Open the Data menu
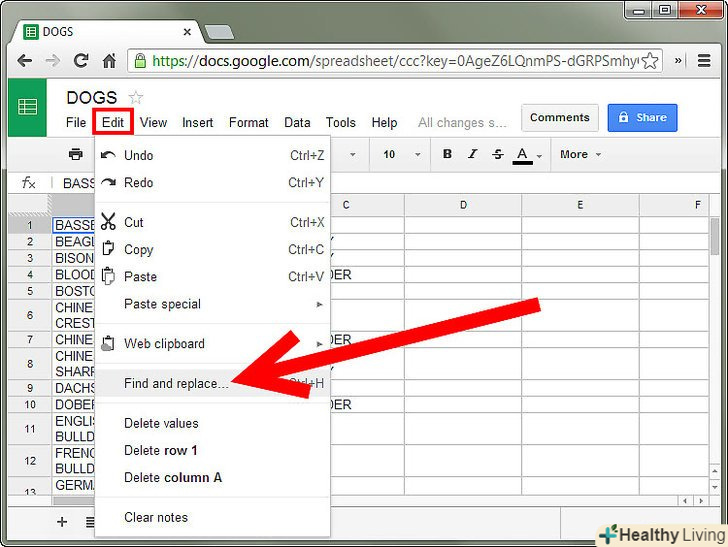The image size is (728, 547). 297,123
